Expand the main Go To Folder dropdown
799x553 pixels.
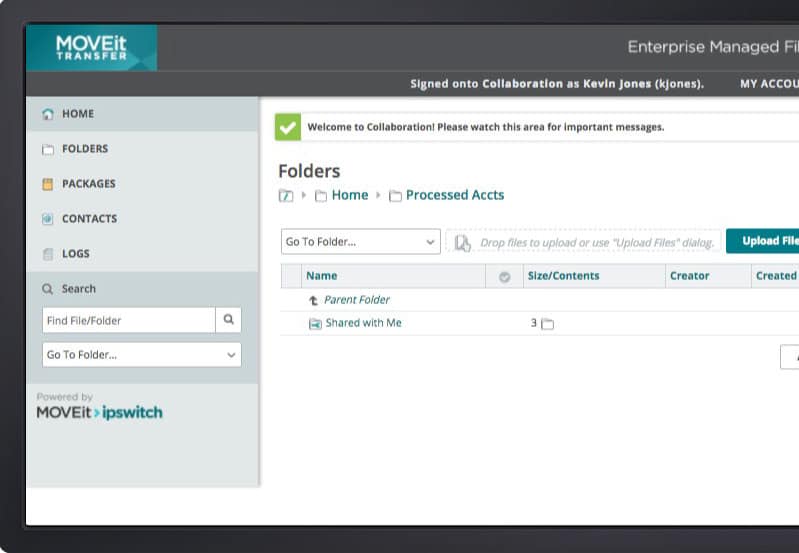coord(361,242)
